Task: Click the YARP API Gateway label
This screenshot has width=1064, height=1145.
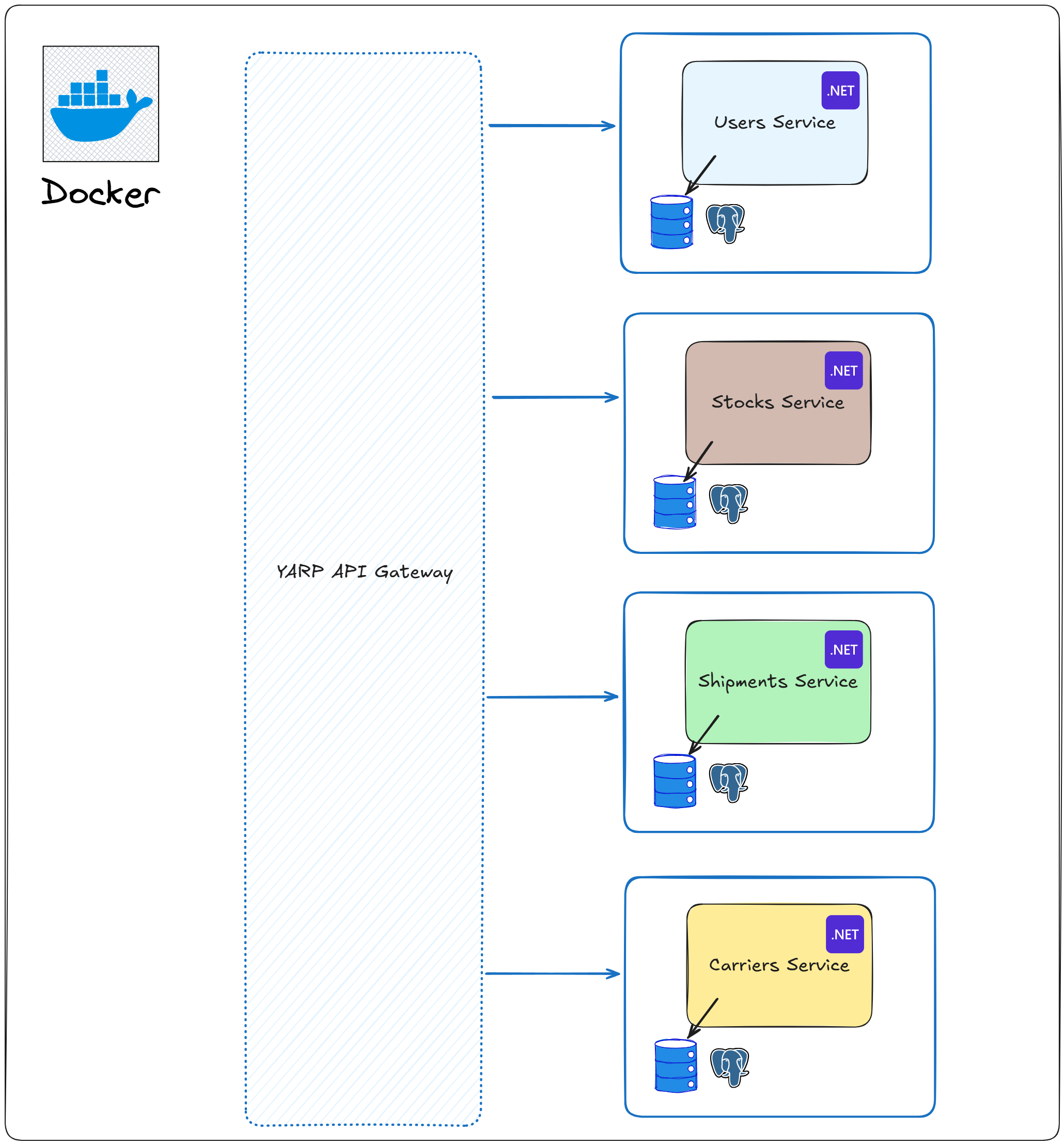Action: [x=365, y=572]
